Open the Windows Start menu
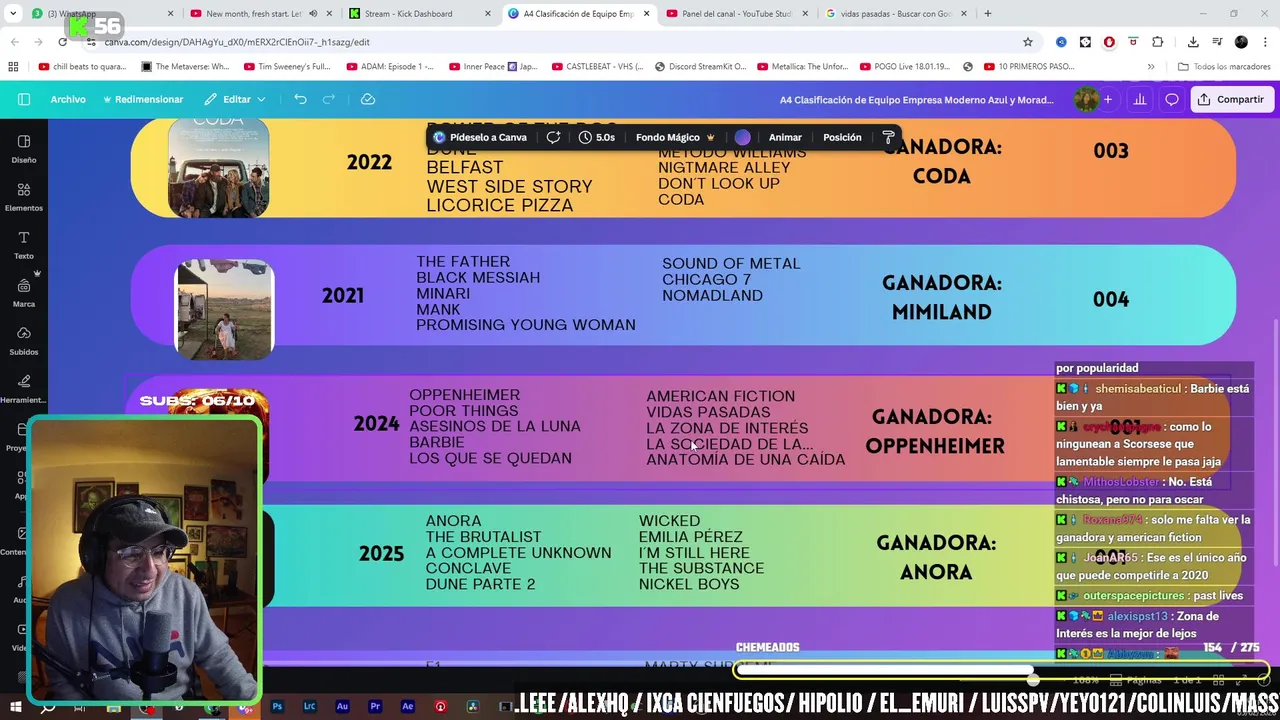This screenshot has height=720, width=1280. [x=15, y=707]
